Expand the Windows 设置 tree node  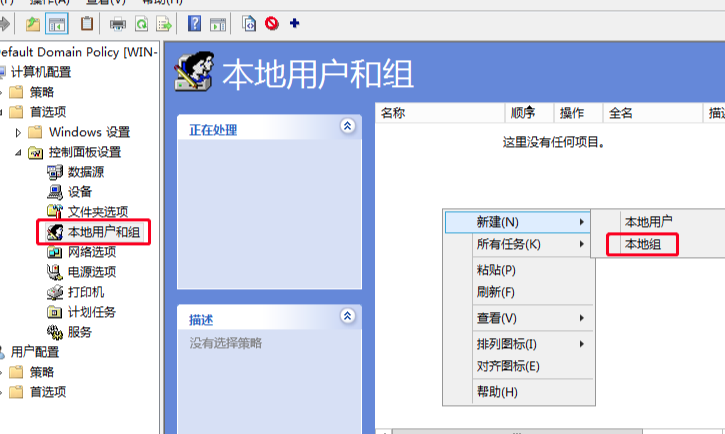(18, 132)
